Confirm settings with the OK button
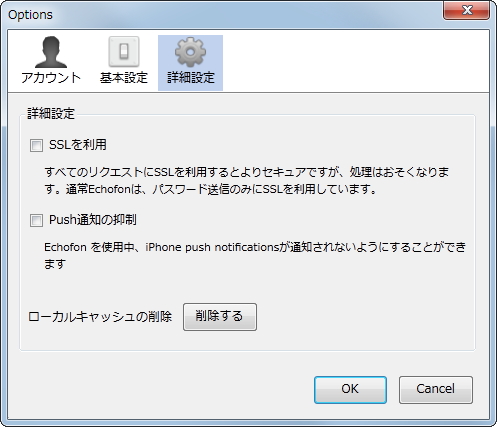The image size is (497, 427). 350,390
